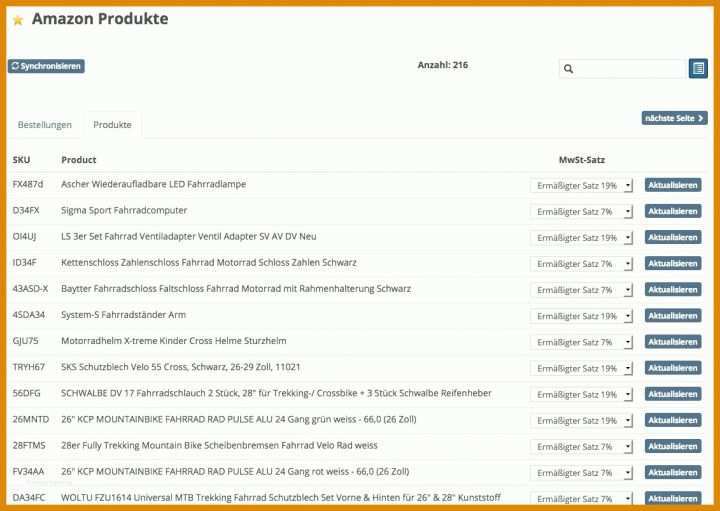Select product Motorradhelm X-treme Kinder Cross
The height and width of the screenshot is (511, 720).
[174, 341]
